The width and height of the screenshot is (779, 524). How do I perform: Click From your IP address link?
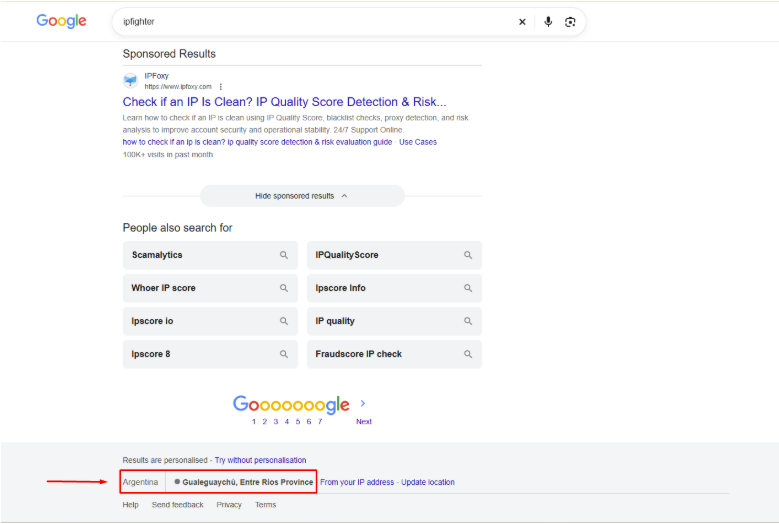tap(357, 482)
